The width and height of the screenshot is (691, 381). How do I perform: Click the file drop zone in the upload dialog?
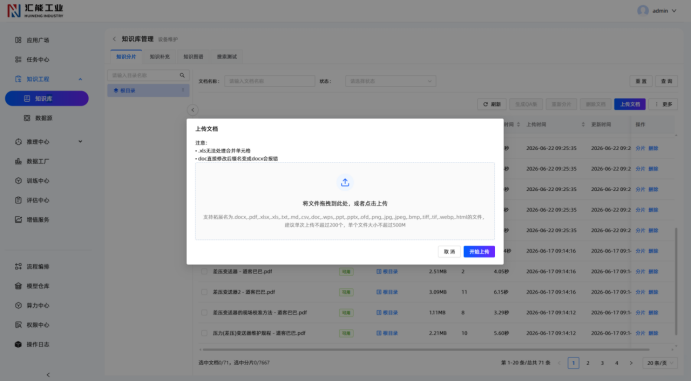(x=345, y=201)
